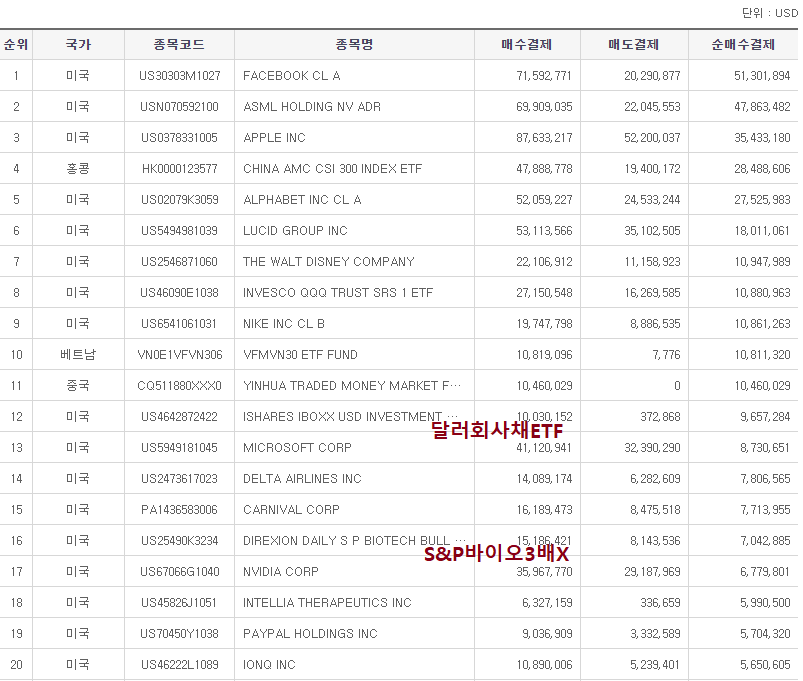Click stock code HK0000123577
Screen dimensions: 803x681
pyautogui.click(x=180, y=168)
